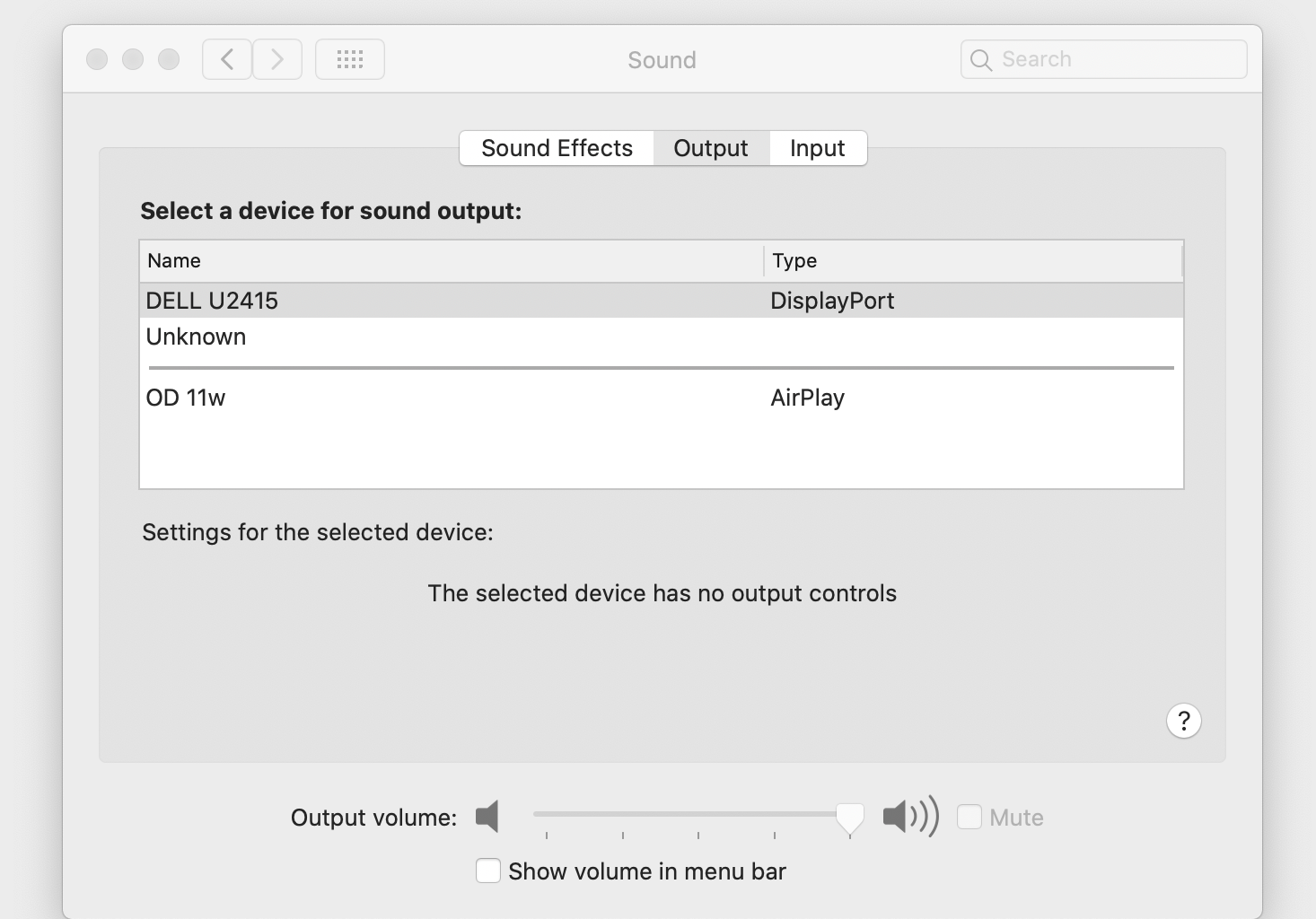Toggle the Mute checkbox
The width and height of the screenshot is (1316, 919).
(x=969, y=817)
